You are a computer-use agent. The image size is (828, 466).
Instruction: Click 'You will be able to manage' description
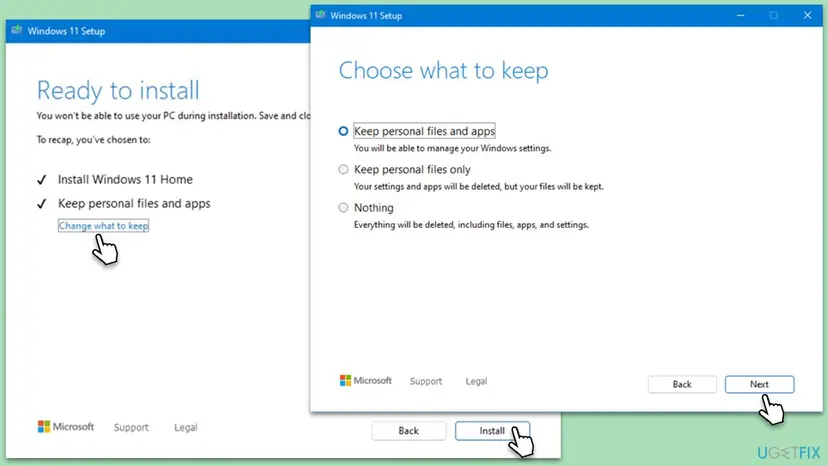(x=453, y=148)
